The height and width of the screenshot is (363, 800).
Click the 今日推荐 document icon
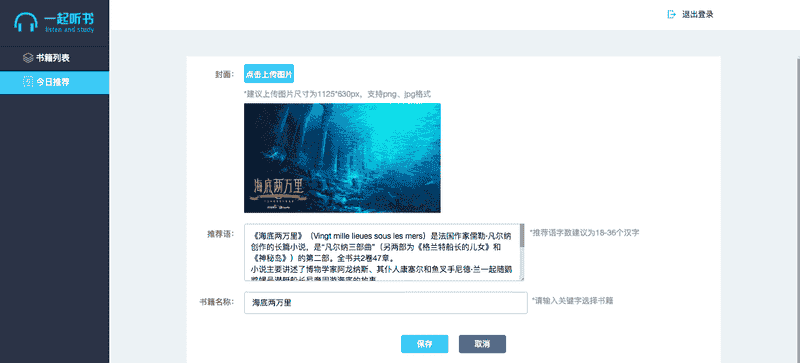click(x=28, y=82)
